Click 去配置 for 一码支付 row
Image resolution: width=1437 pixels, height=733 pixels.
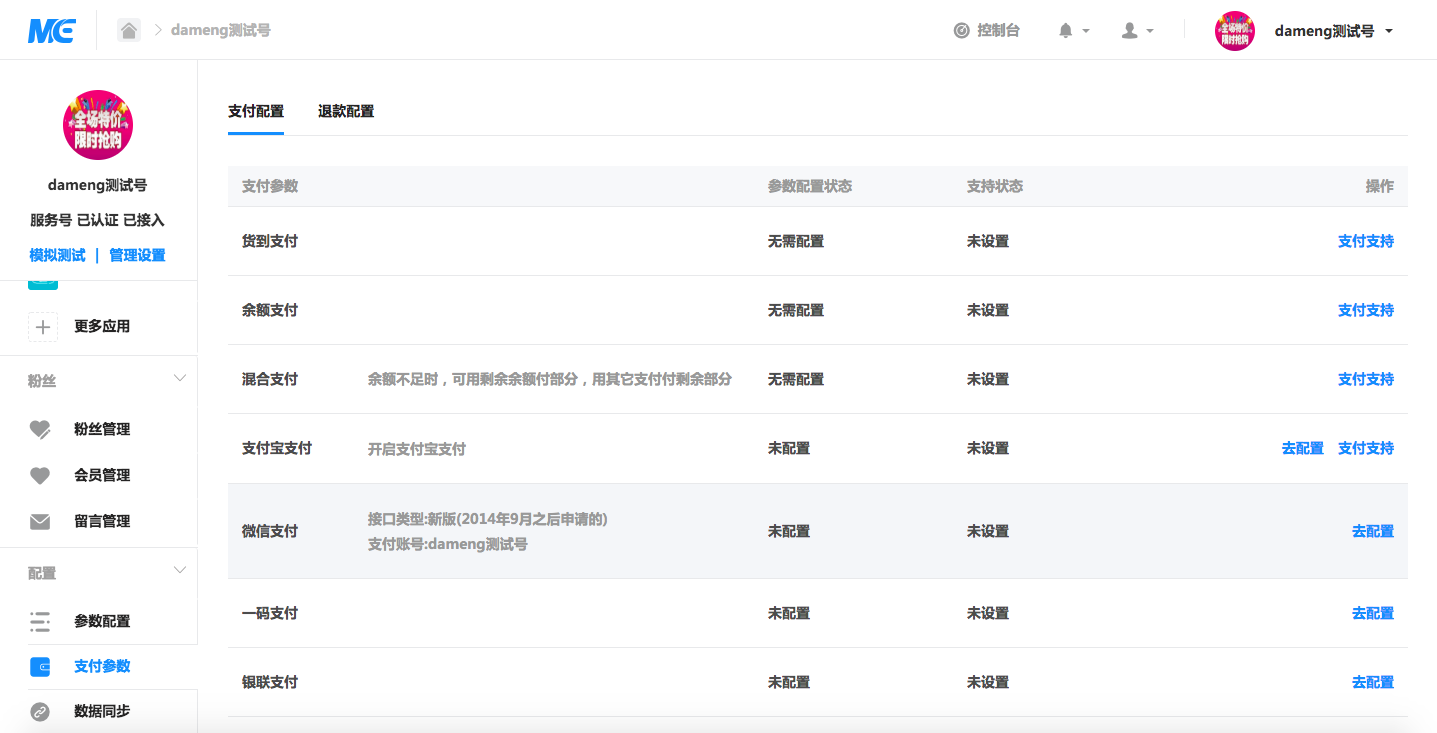click(x=1373, y=613)
